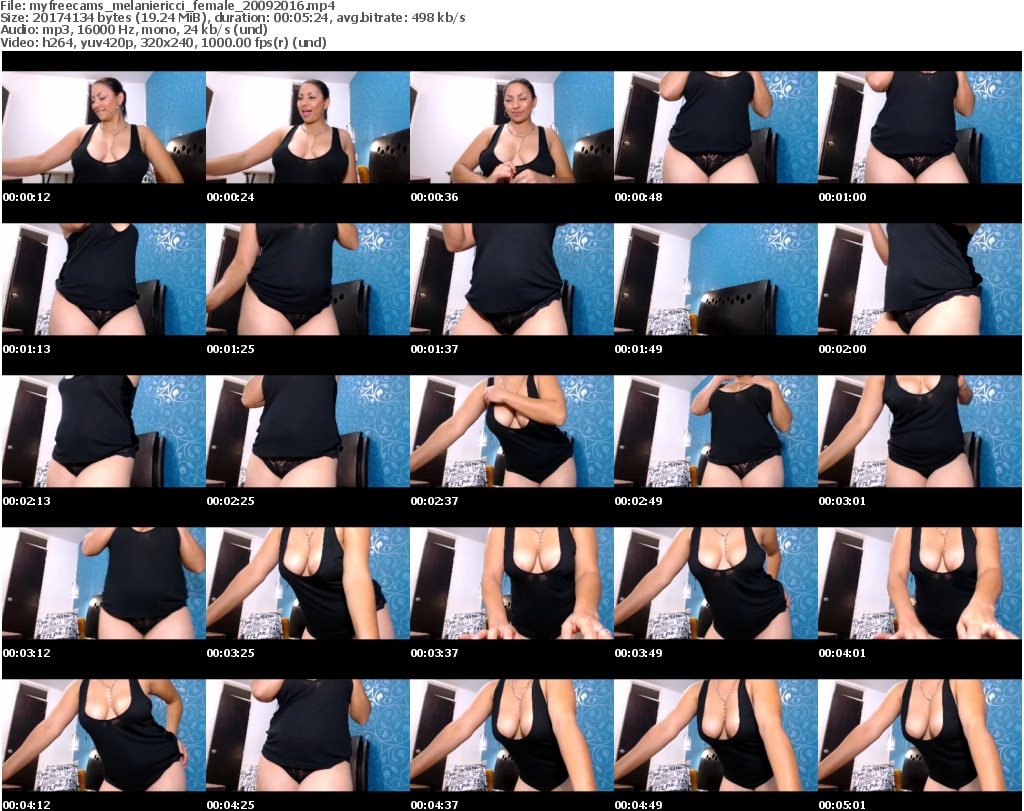The height and width of the screenshot is (811, 1024).
Task: Select the thumbnail frame at 00:02:37
Action: 512,431
